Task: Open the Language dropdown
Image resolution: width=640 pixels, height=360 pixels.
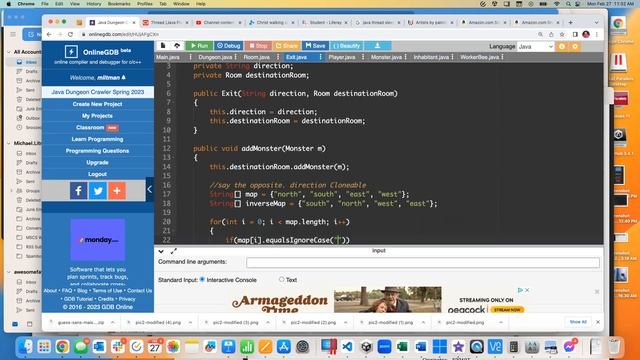Action: coord(536,47)
